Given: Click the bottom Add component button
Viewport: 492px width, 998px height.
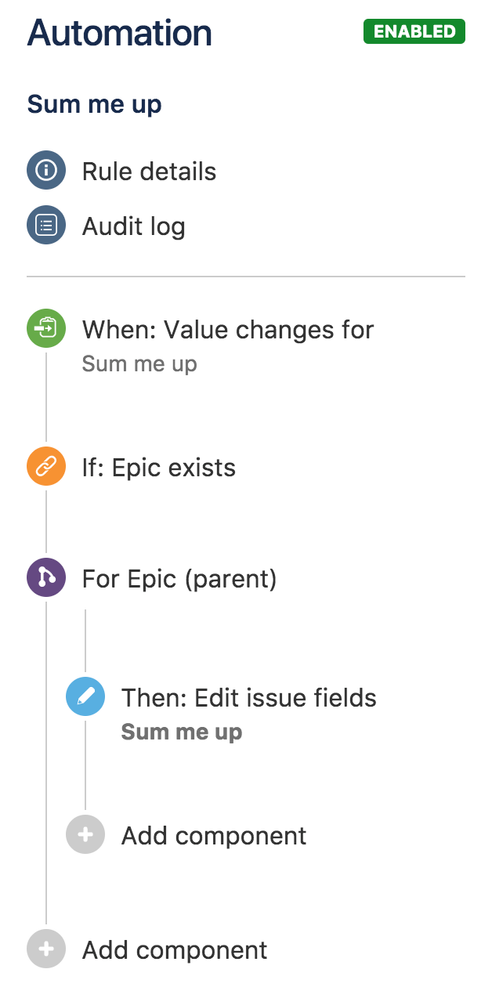Looking at the screenshot, I should pos(174,950).
